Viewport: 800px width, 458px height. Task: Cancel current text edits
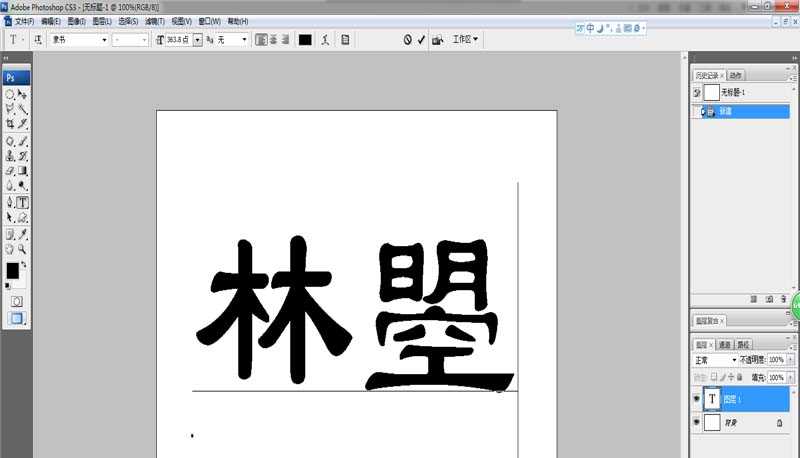[x=407, y=40]
